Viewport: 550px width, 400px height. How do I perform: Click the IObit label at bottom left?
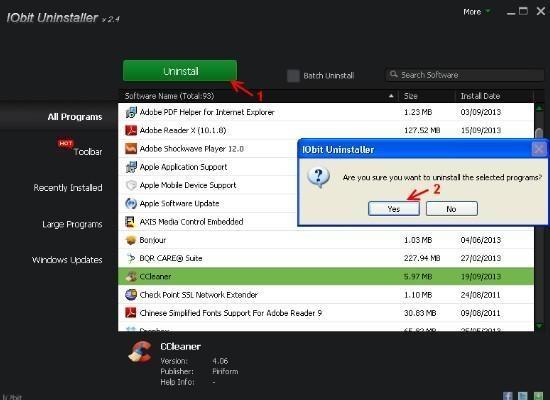click(12, 397)
